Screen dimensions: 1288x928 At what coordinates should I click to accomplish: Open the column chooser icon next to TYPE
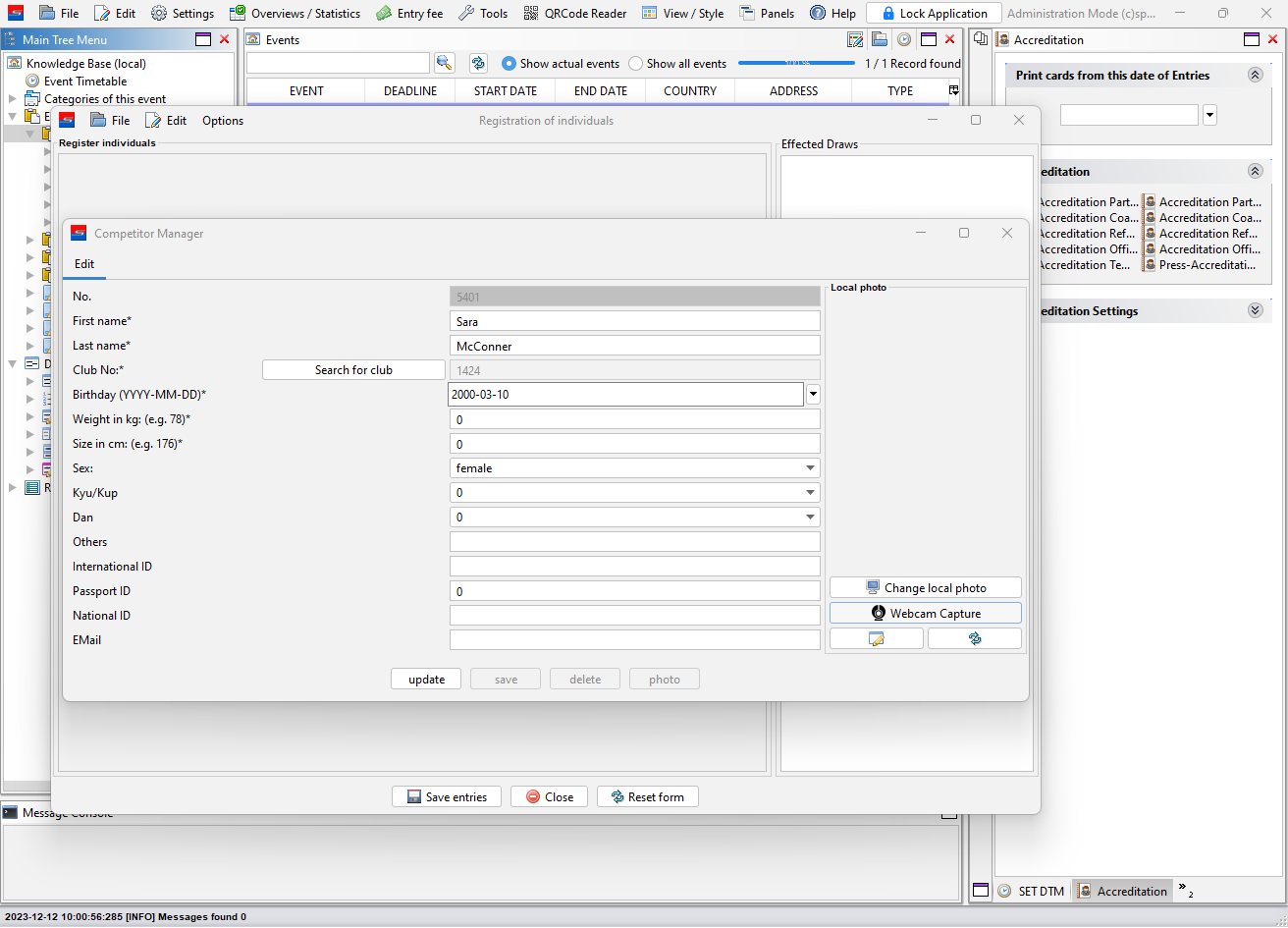pyautogui.click(x=953, y=90)
